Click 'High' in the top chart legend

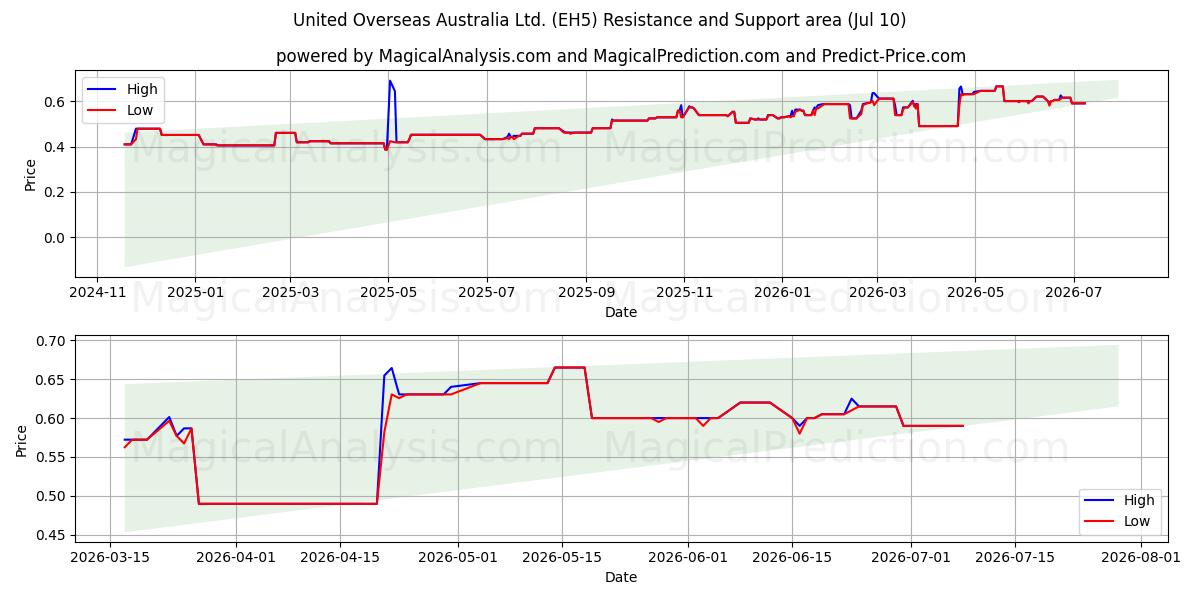pos(142,89)
